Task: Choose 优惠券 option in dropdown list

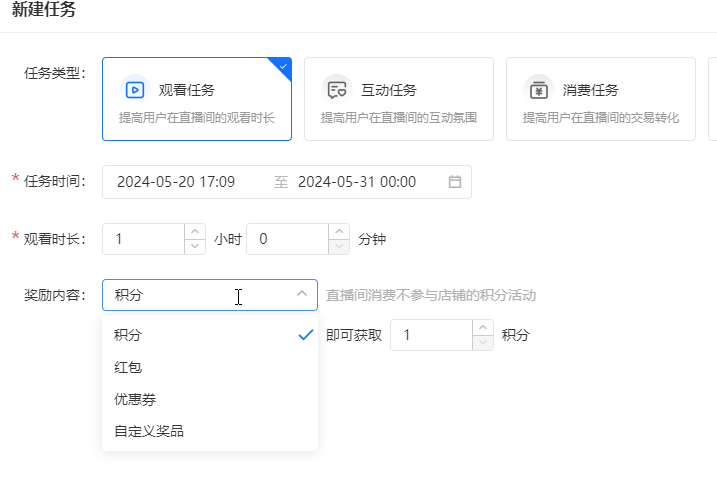Action: (x=210, y=399)
